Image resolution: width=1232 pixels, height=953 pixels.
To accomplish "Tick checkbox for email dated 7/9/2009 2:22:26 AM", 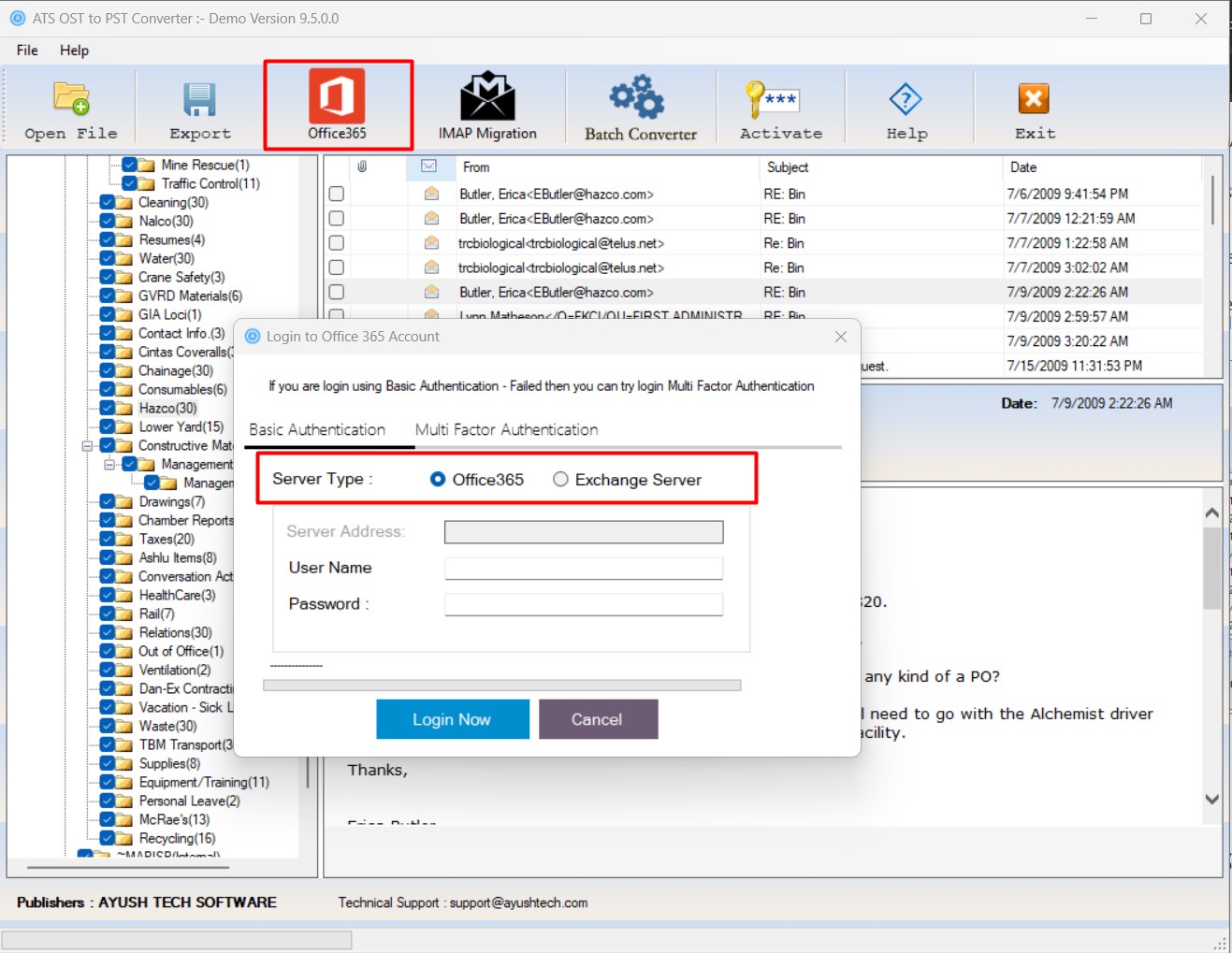I will click(337, 292).
